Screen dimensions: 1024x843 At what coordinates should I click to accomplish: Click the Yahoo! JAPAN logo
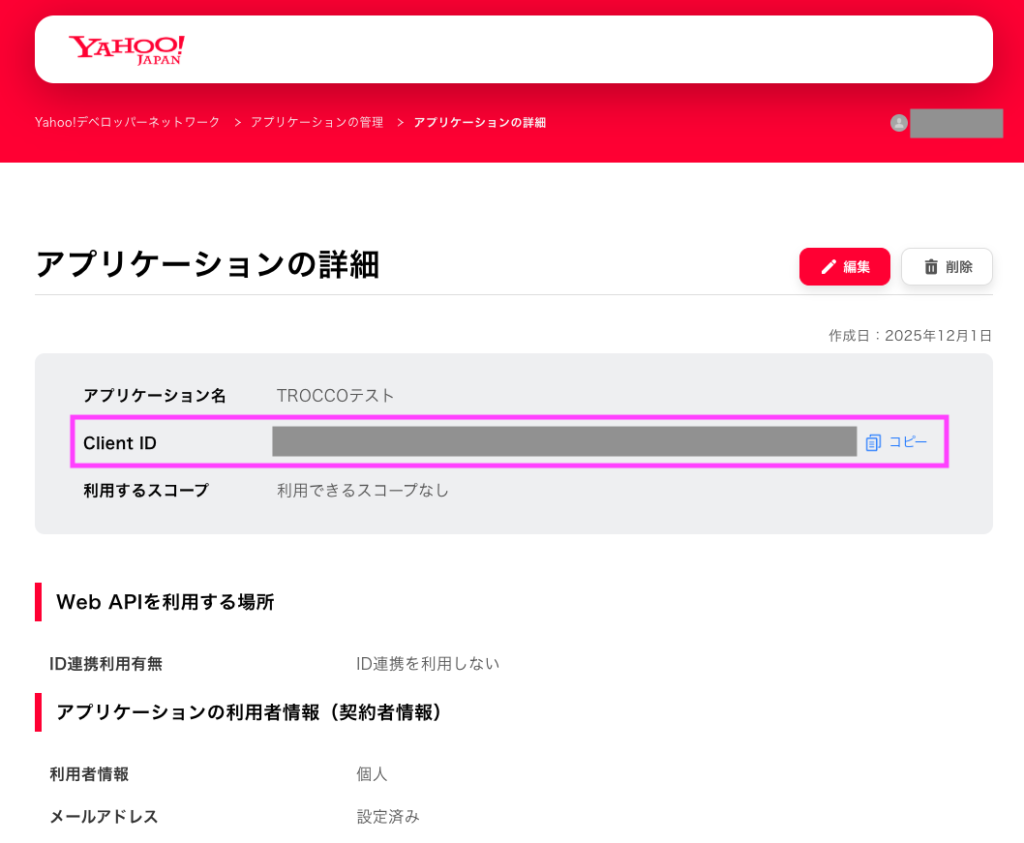(127, 49)
